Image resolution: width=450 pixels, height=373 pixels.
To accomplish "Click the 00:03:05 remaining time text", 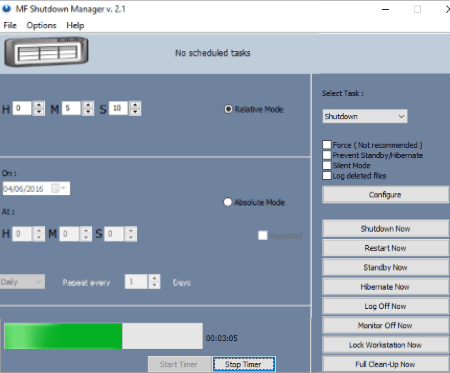I will coord(222,338).
